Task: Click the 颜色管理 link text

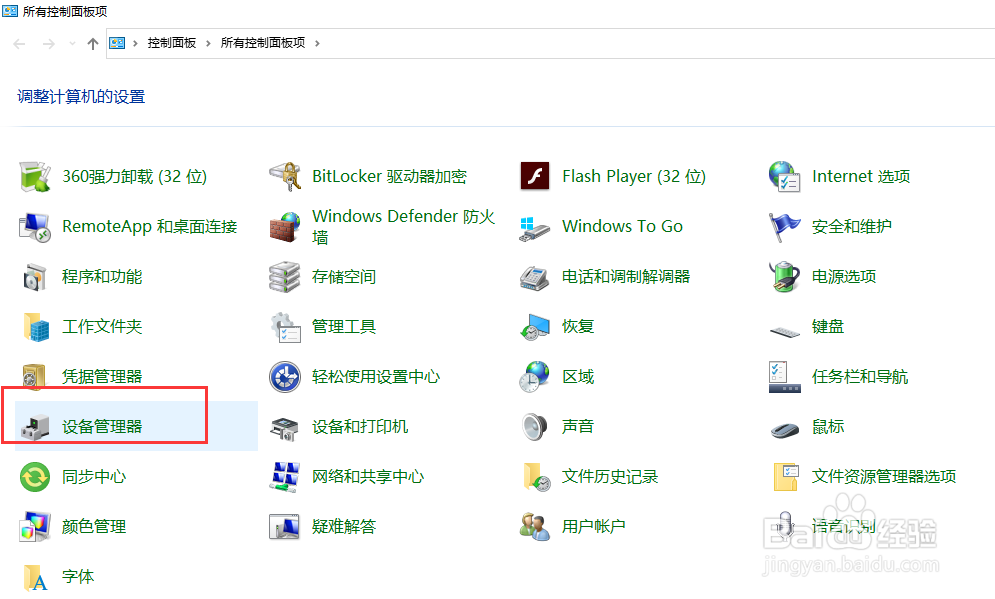Action: click(93, 527)
